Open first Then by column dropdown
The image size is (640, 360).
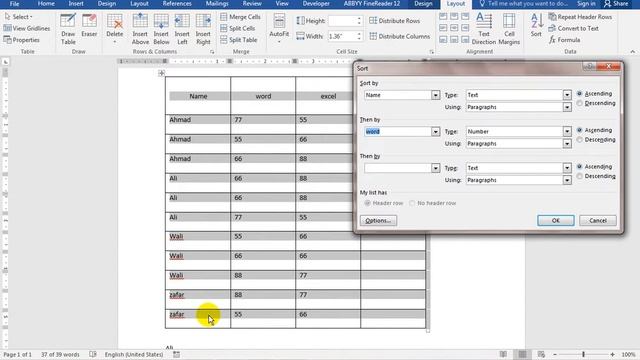[x=436, y=132]
